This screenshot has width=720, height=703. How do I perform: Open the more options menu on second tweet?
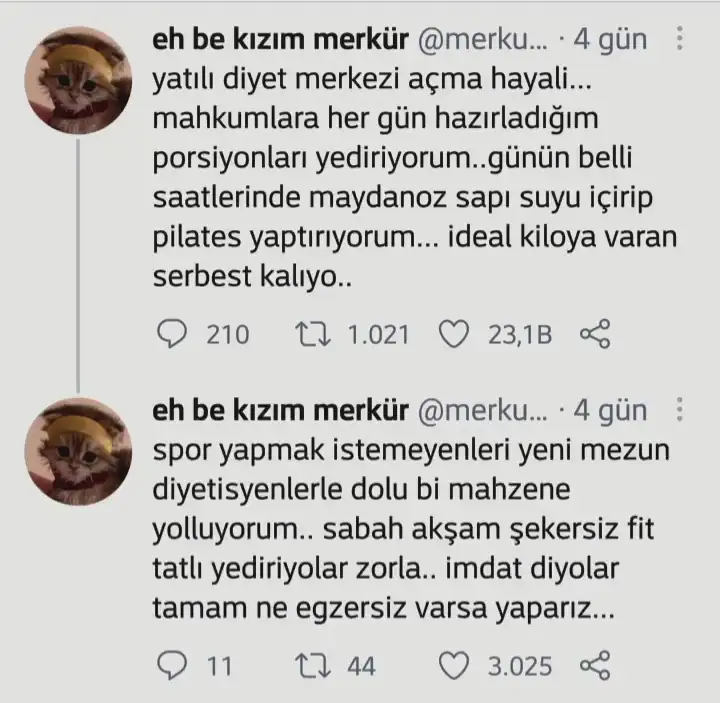tap(681, 410)
